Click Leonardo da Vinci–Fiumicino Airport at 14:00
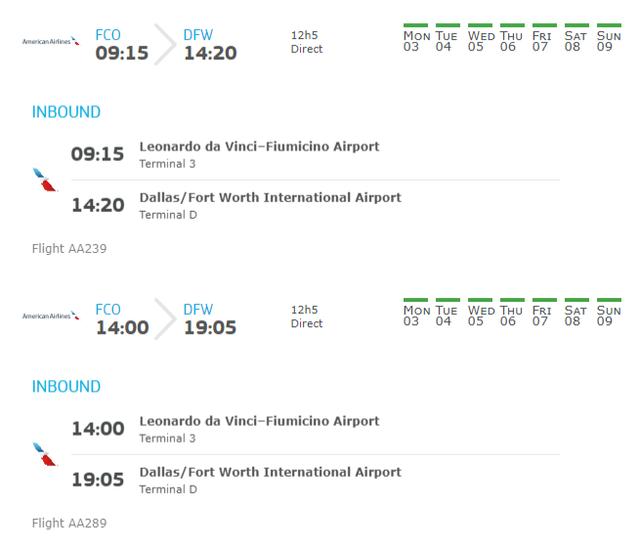The width and height of the screenshot is (640, 544). click(259, 421)
